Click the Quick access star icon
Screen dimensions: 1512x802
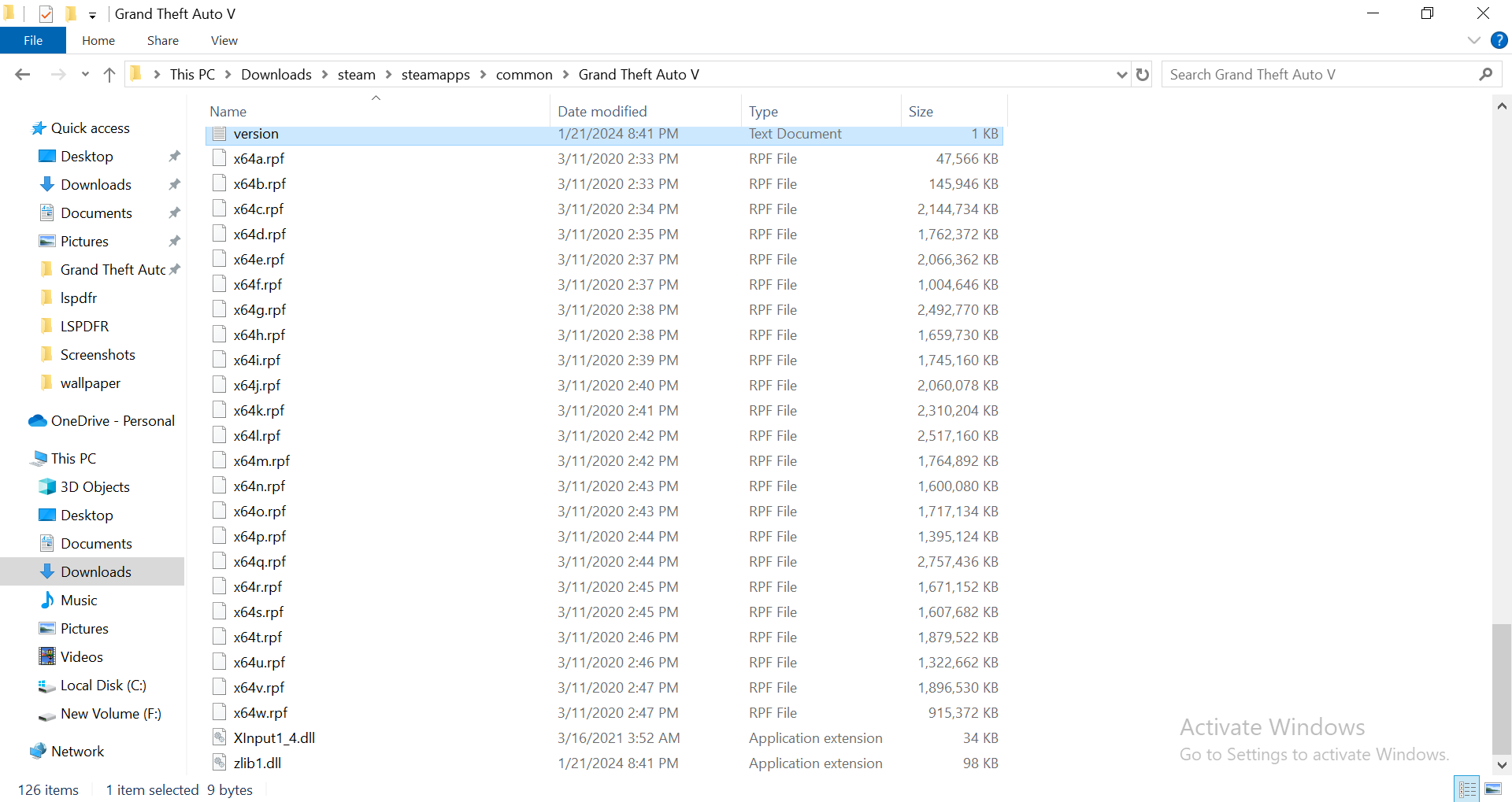click(39, 128)
